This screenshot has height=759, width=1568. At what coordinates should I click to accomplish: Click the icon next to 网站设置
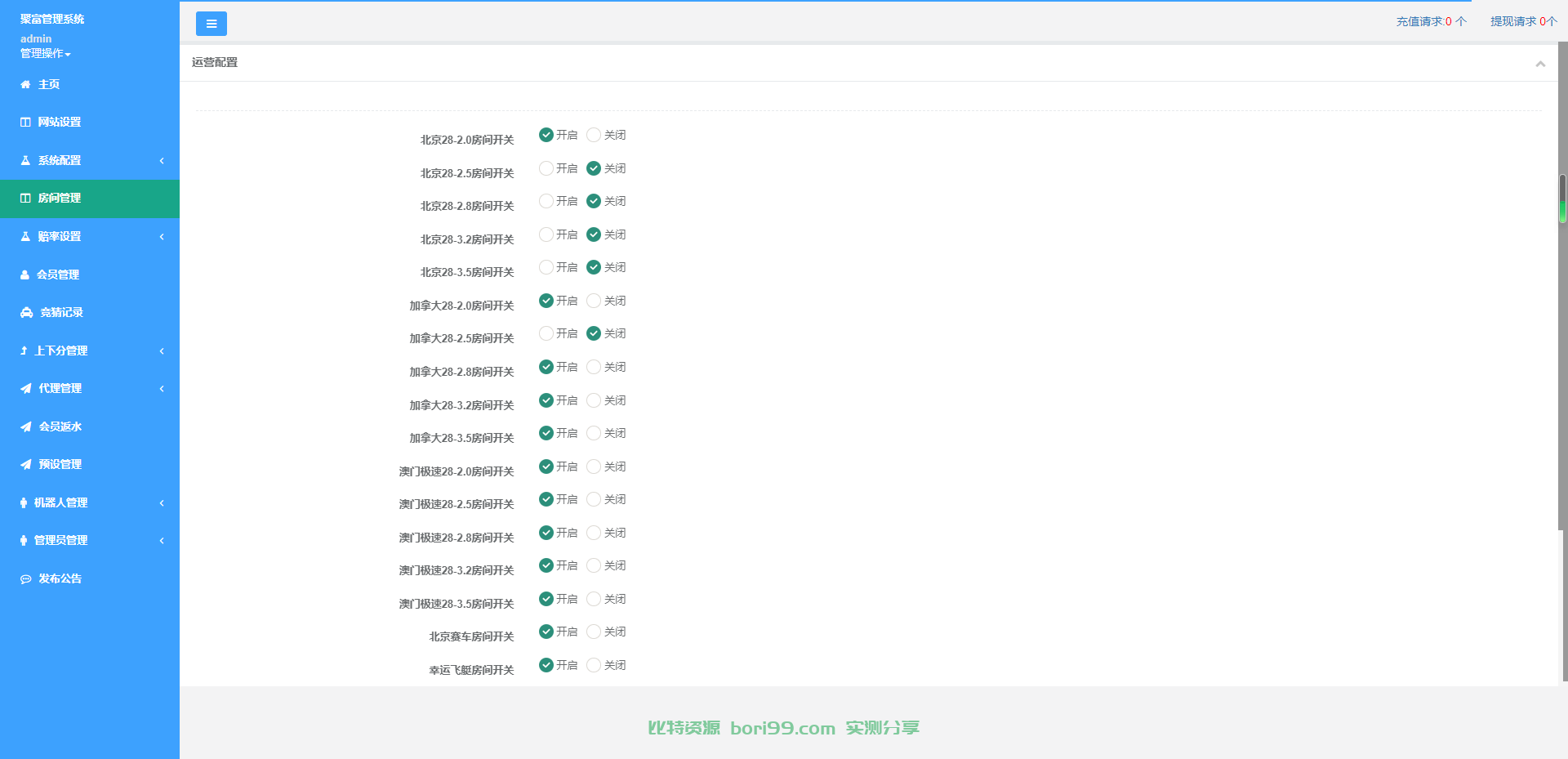pos(25,122)
